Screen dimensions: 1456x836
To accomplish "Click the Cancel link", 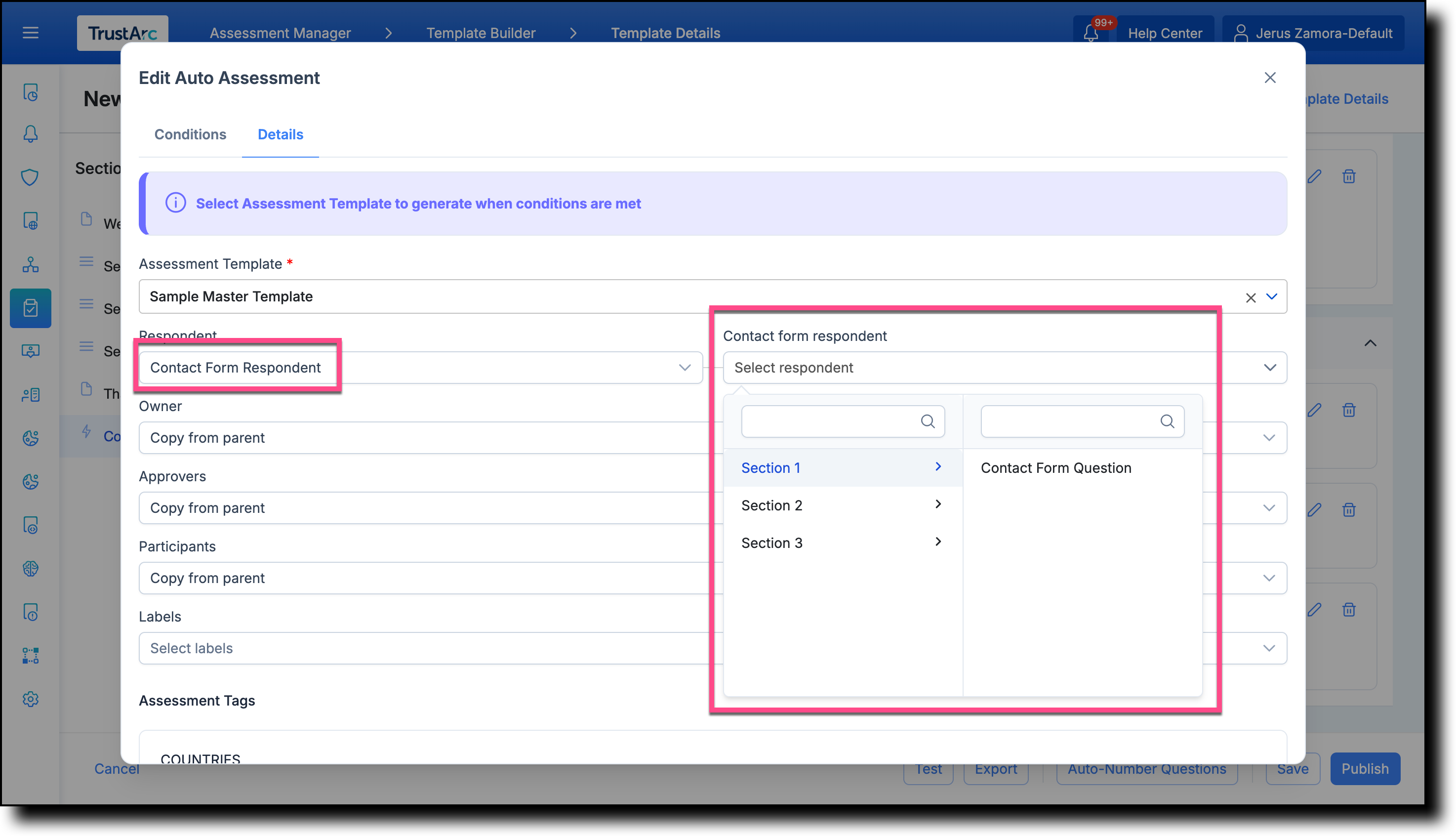I will click(x=117, y=768).
